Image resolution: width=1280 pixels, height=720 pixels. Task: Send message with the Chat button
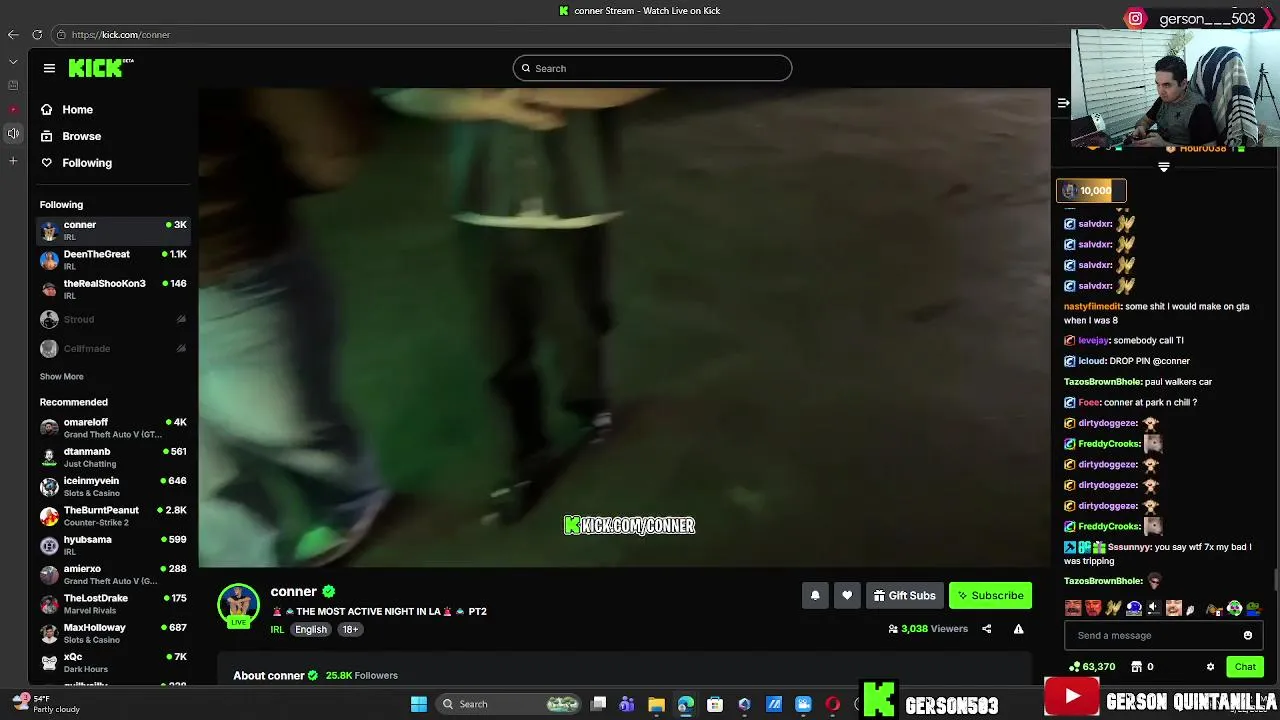click(x=1245, y=667)
